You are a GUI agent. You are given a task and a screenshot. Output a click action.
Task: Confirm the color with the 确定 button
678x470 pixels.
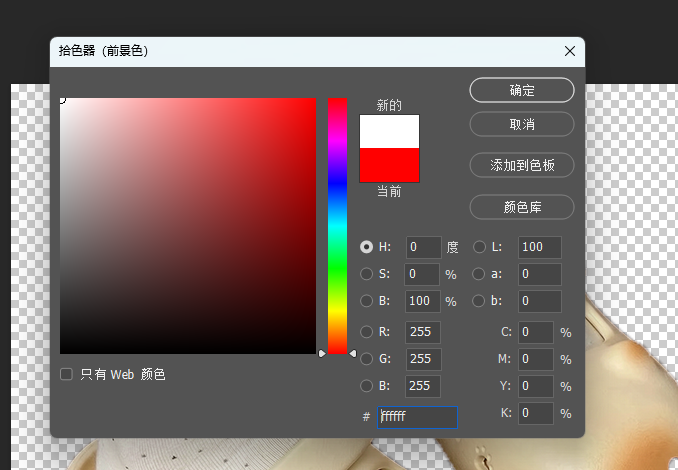click(522, 90)
